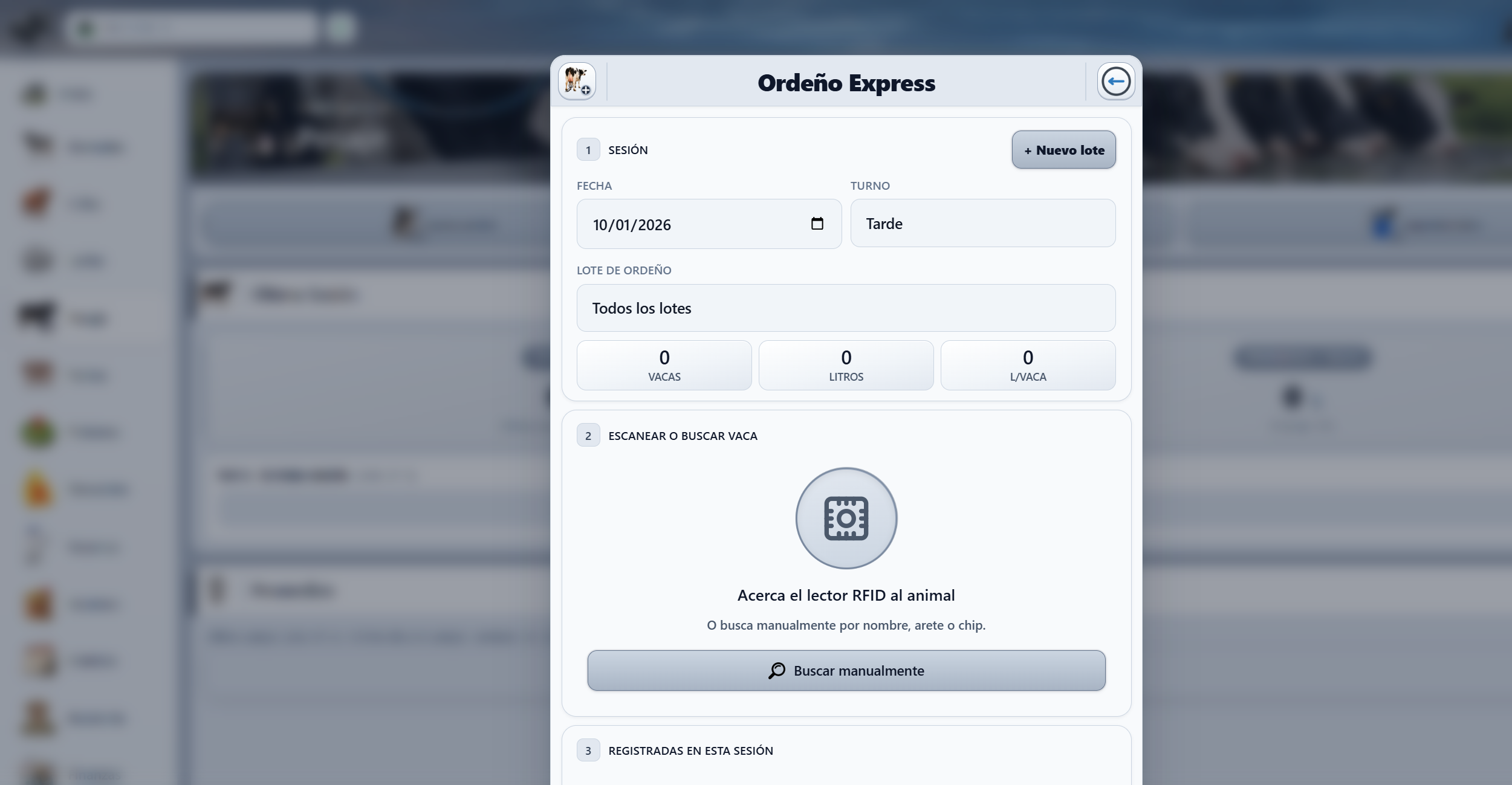Click the add cow icon in header

pos(577,81)
